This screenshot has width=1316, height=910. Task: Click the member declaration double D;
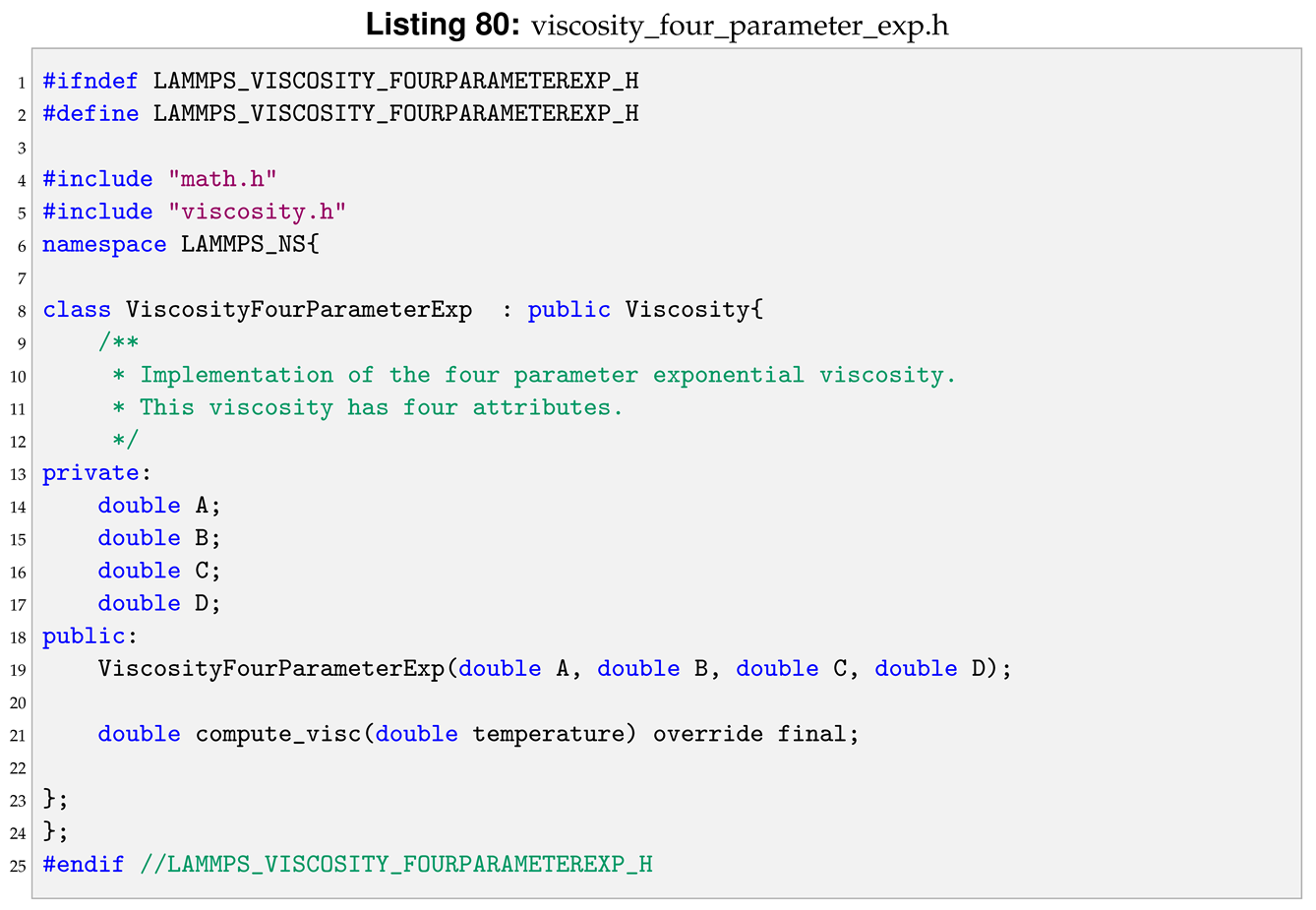pyautogui.click(x=159, y=603)
